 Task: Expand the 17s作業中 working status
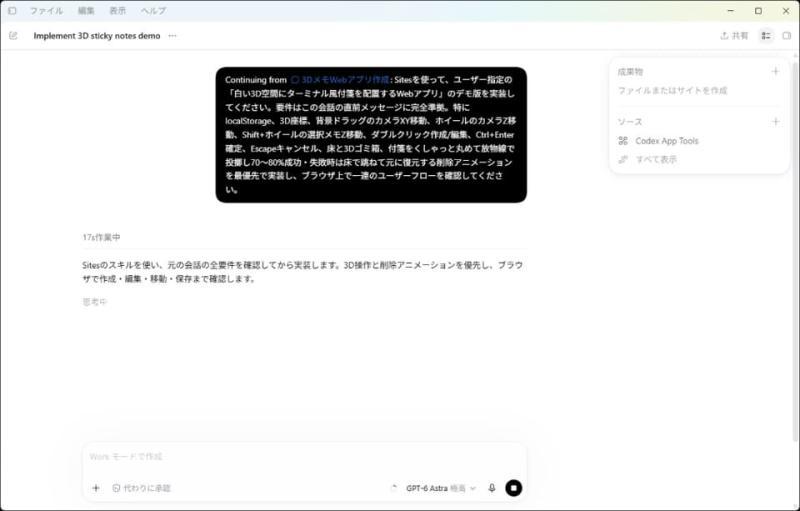(x=102, y=237)
